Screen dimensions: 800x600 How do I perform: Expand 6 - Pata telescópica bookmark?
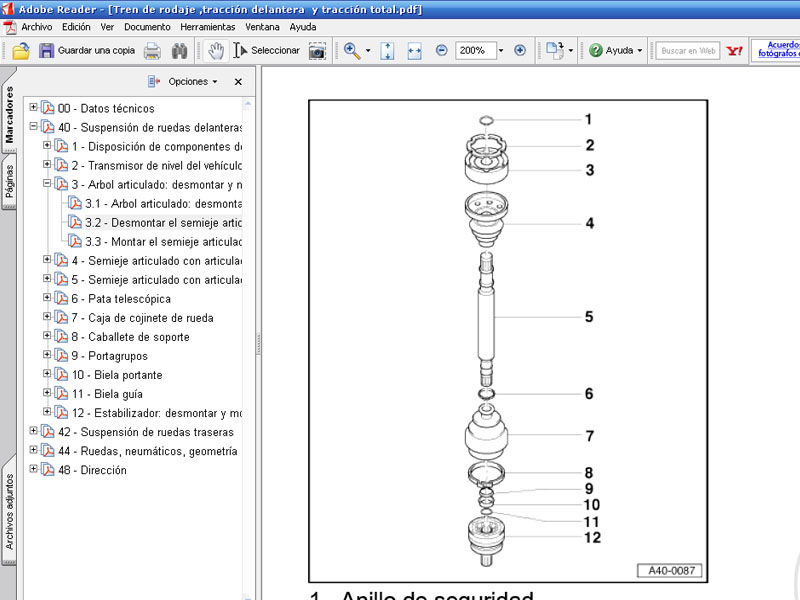pyautogui.click(x=47, y=297)
